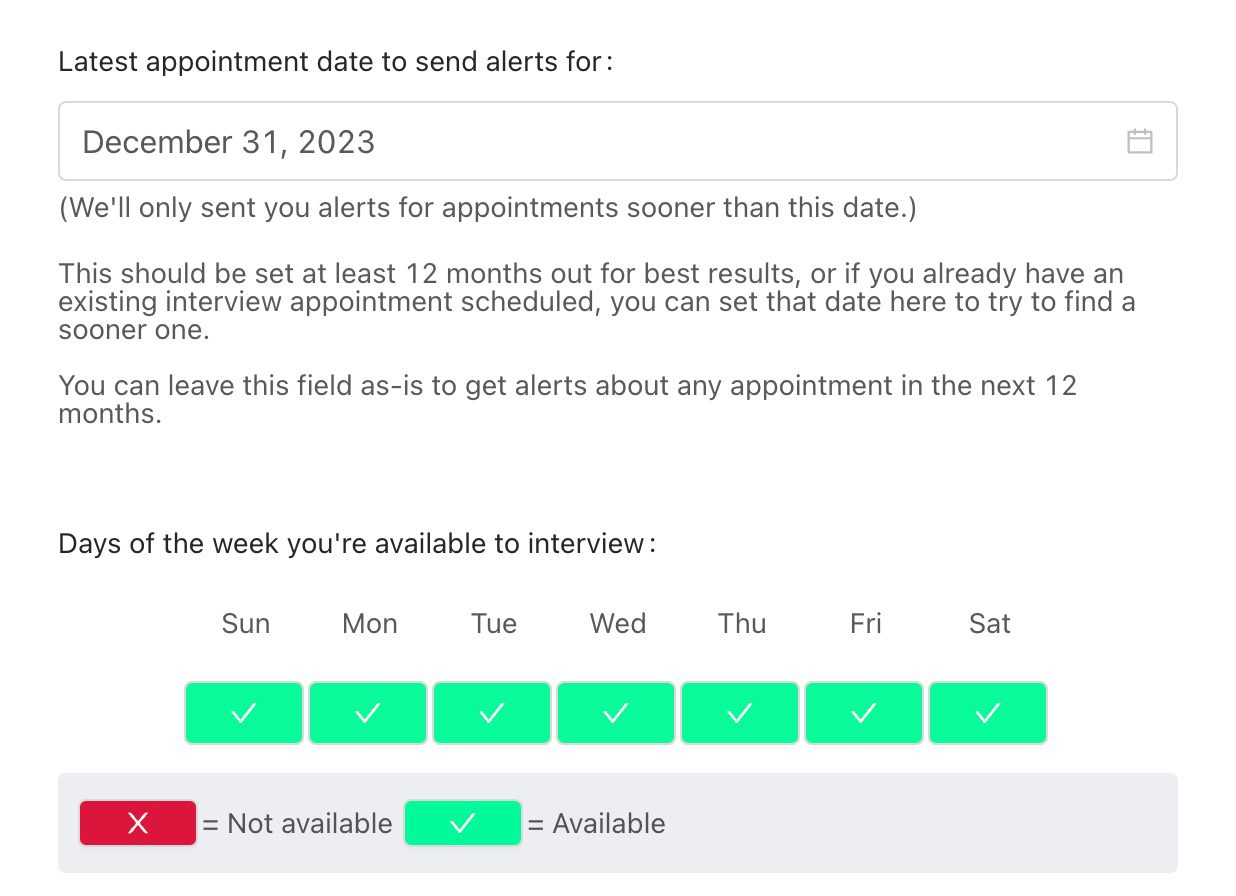
Task: Toggle Saturday availability off
Action: (988, 712)
